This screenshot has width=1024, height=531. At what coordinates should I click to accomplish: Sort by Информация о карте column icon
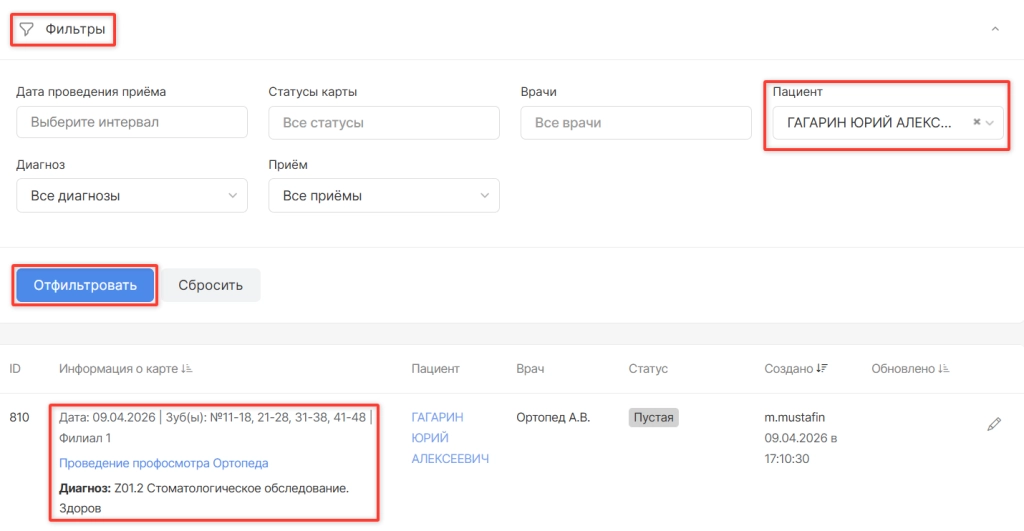point(187,369)
